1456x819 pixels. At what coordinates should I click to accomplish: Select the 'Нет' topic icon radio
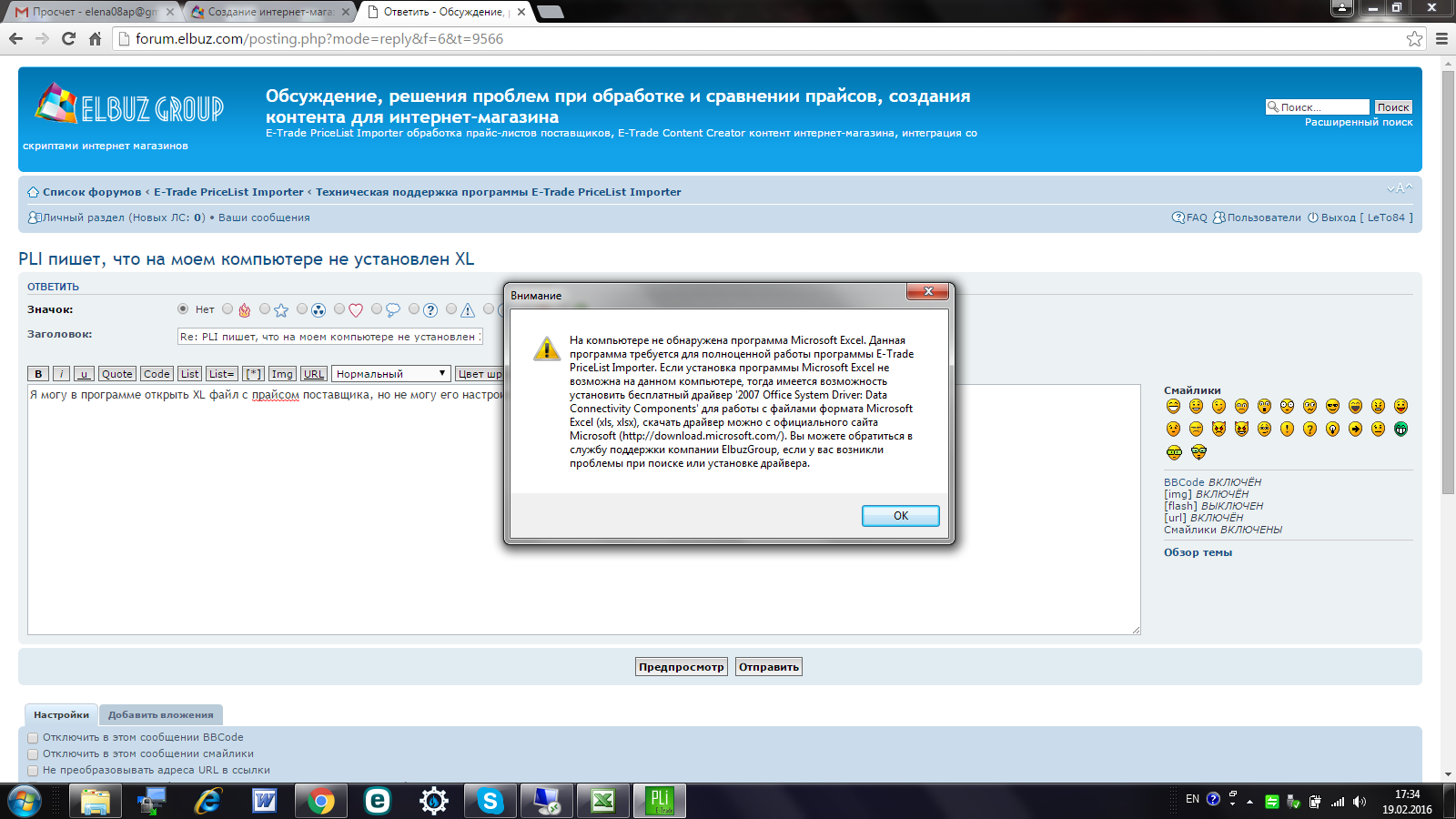[183, 309]
